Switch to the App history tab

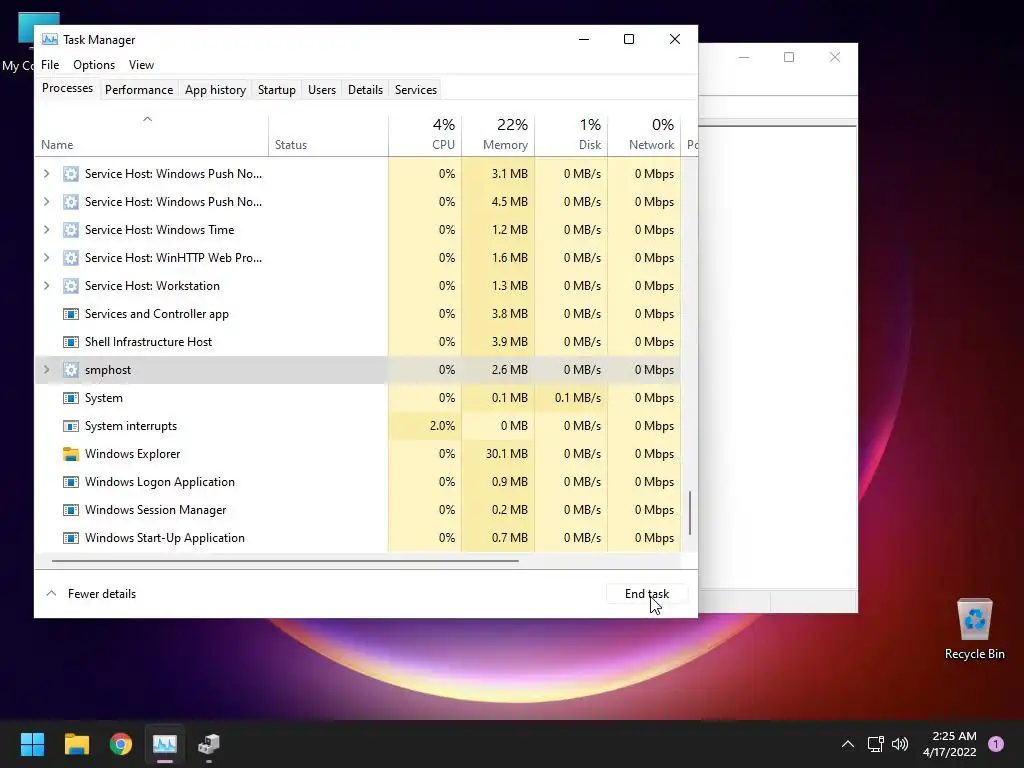(x=215, y=89)
